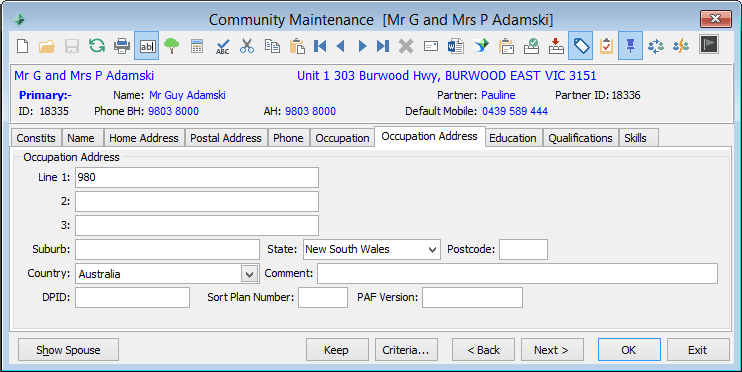Click the Line 1 address field
The width and height of the screenshot is (742, 372).
tap(197, 177)
